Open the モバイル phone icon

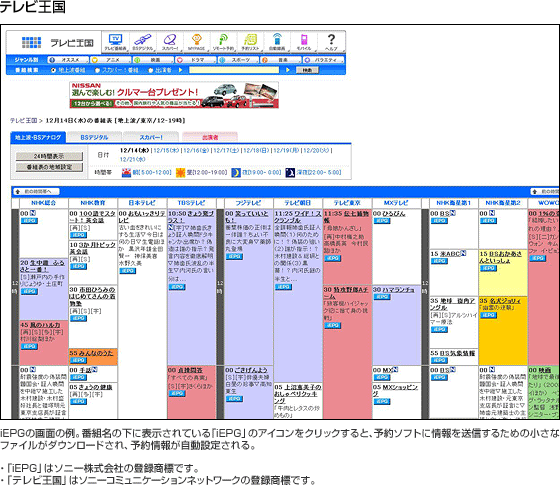click(x=304, y=42)
